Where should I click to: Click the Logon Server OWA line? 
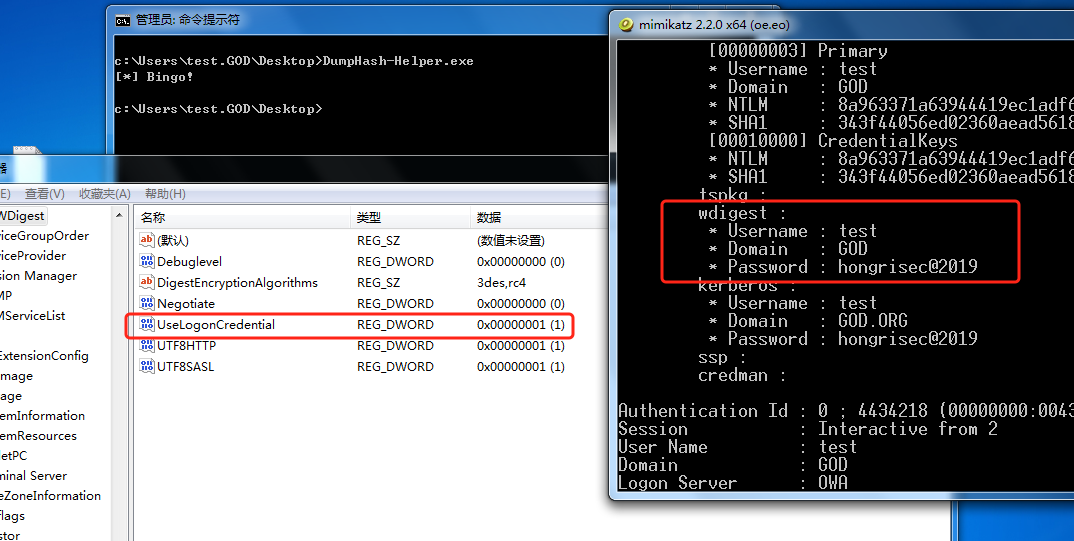coord(733,483)
